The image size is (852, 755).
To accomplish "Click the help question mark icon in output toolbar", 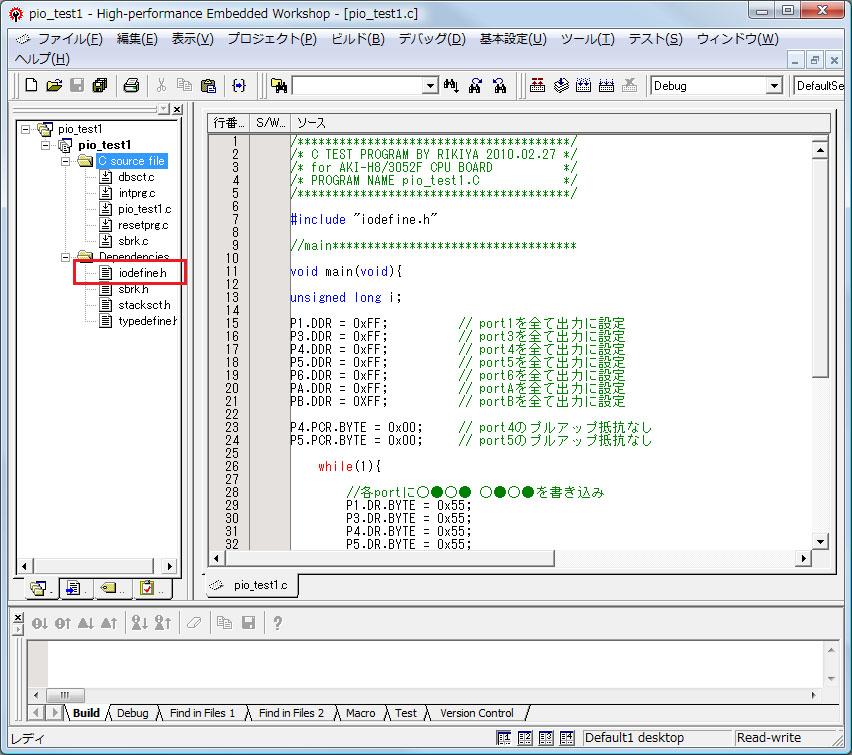I will pyautogui.click(x=277, y=623).
